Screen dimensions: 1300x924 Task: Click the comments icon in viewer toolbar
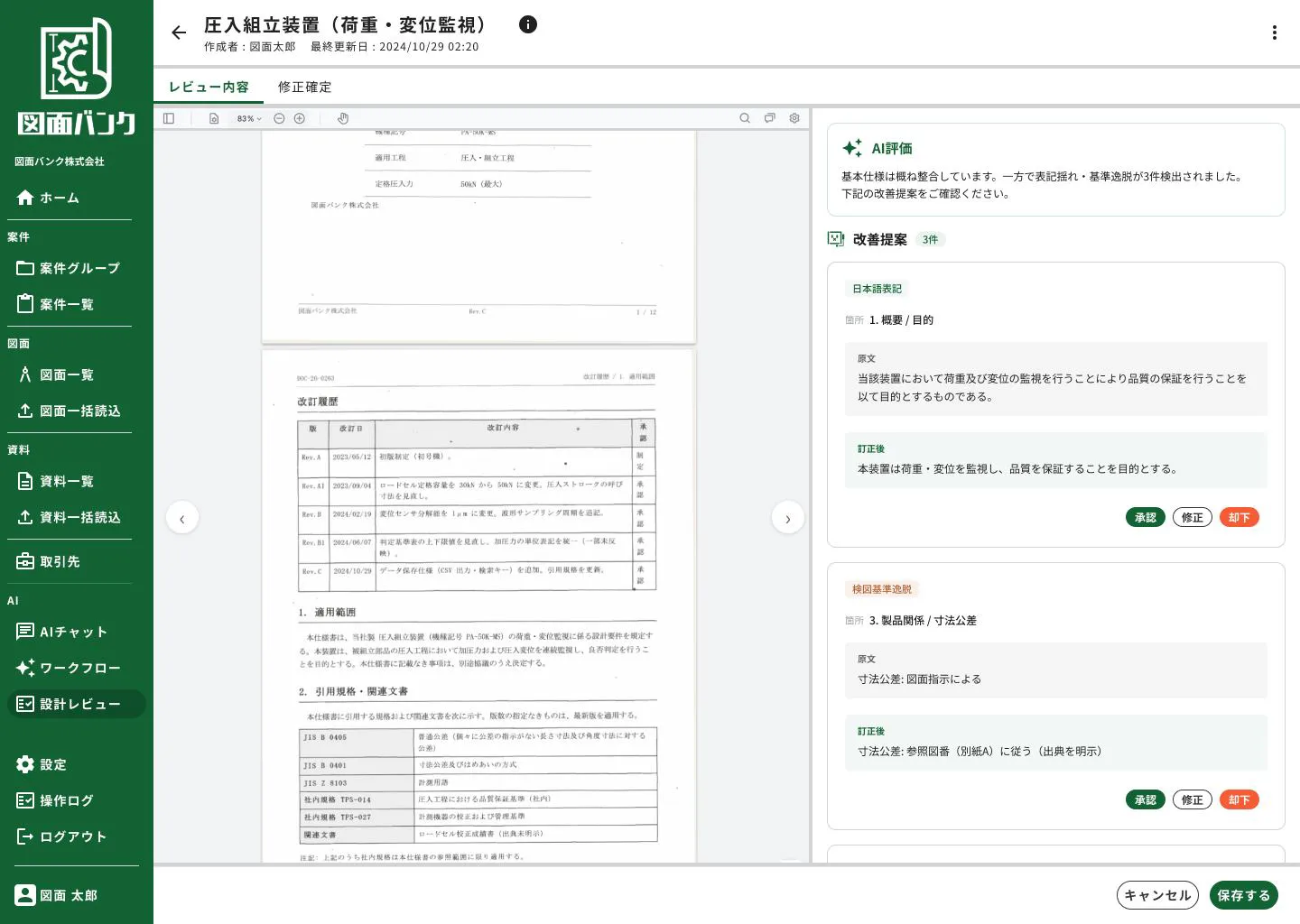point(770,118)
